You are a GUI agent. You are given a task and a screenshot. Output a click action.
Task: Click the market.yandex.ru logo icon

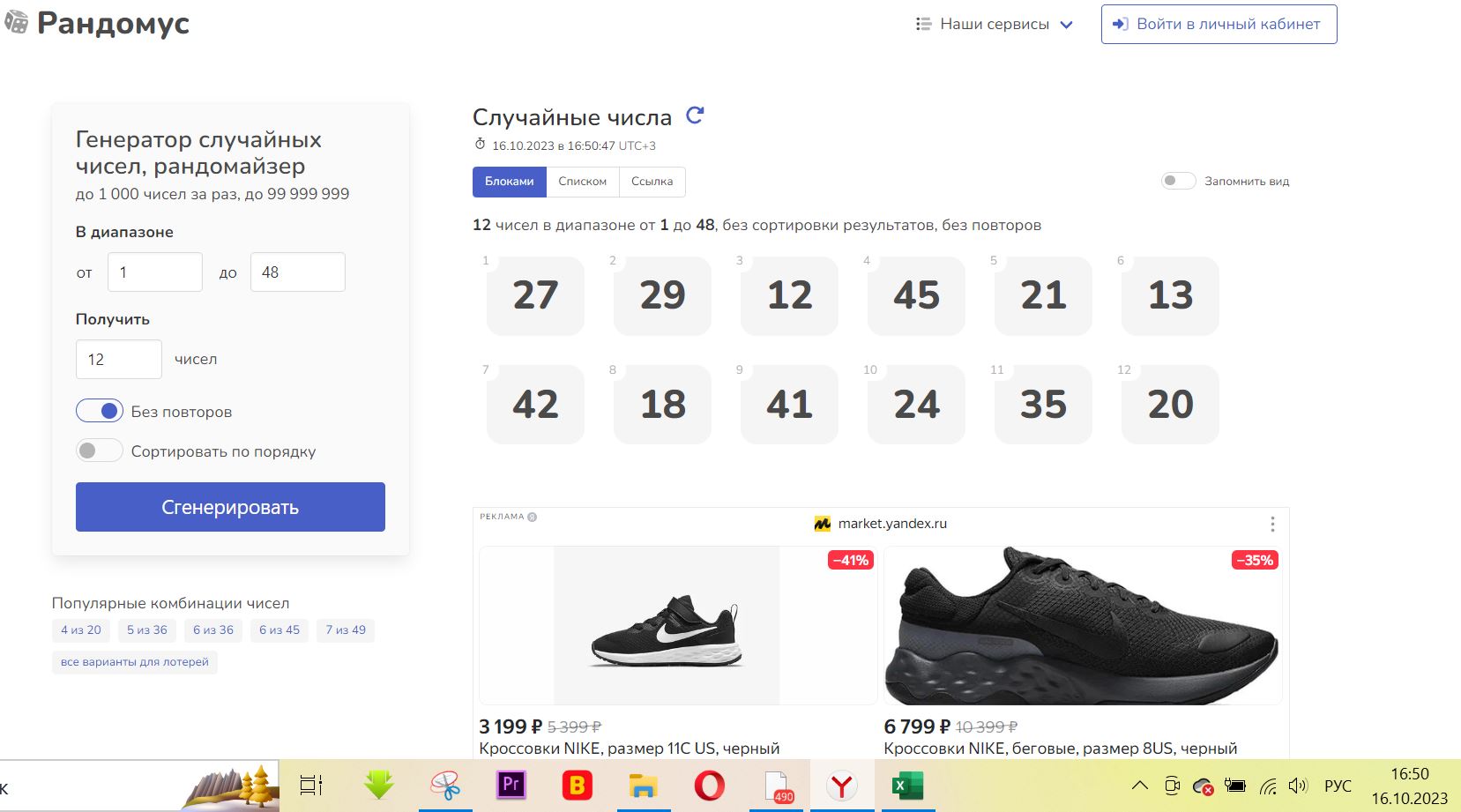point(823,524)
